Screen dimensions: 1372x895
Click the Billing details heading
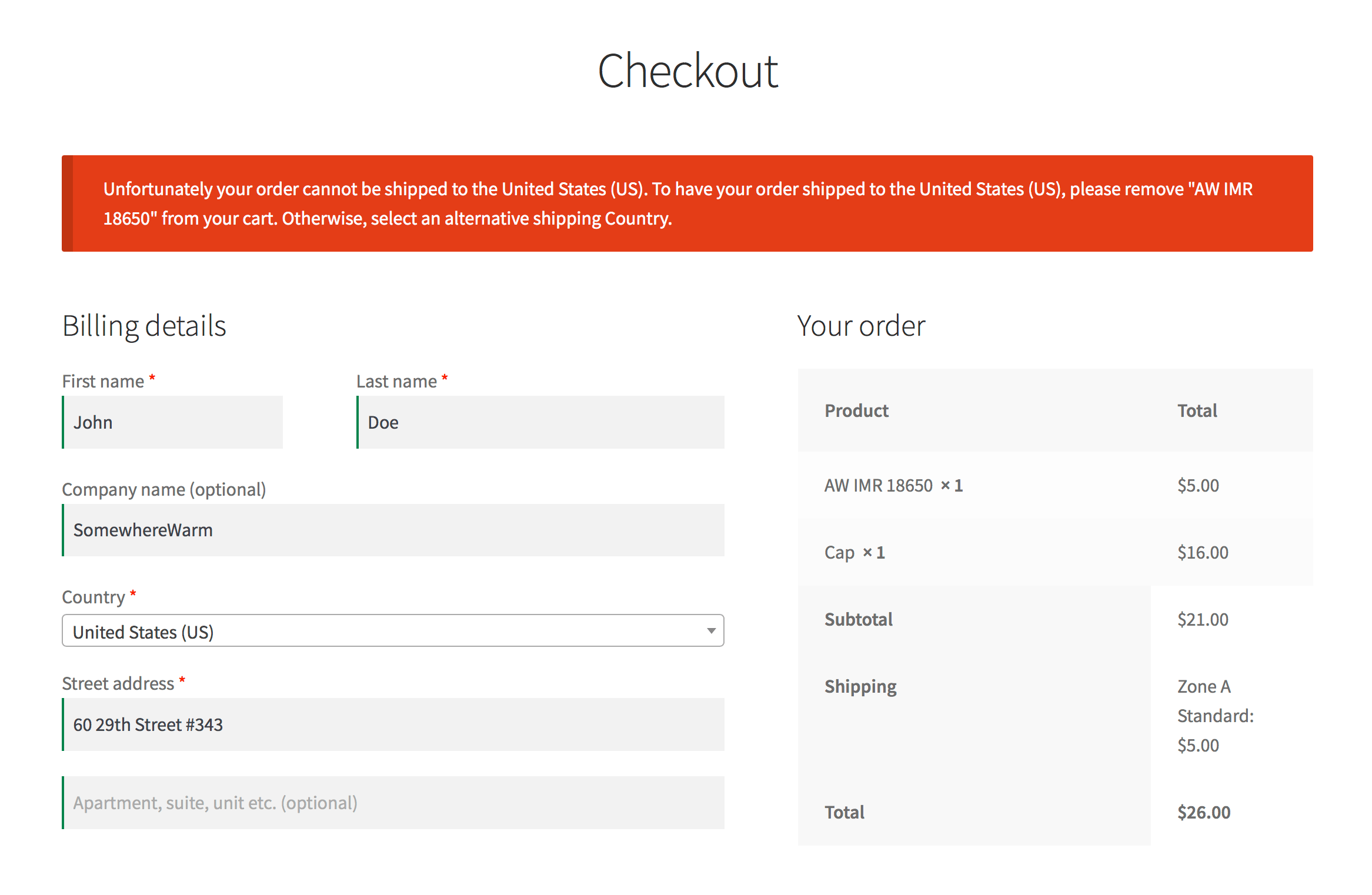point(144,326)
